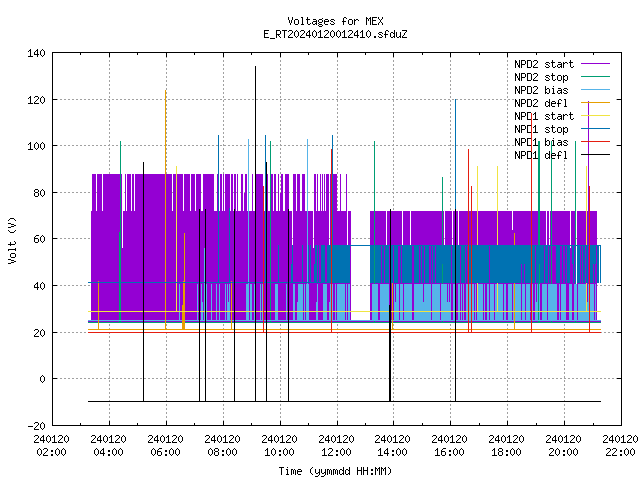The width and height of the screenshot is (640, 480).
Task: Click the NPD2 start legend label
Action: click(x=544, y=64)
